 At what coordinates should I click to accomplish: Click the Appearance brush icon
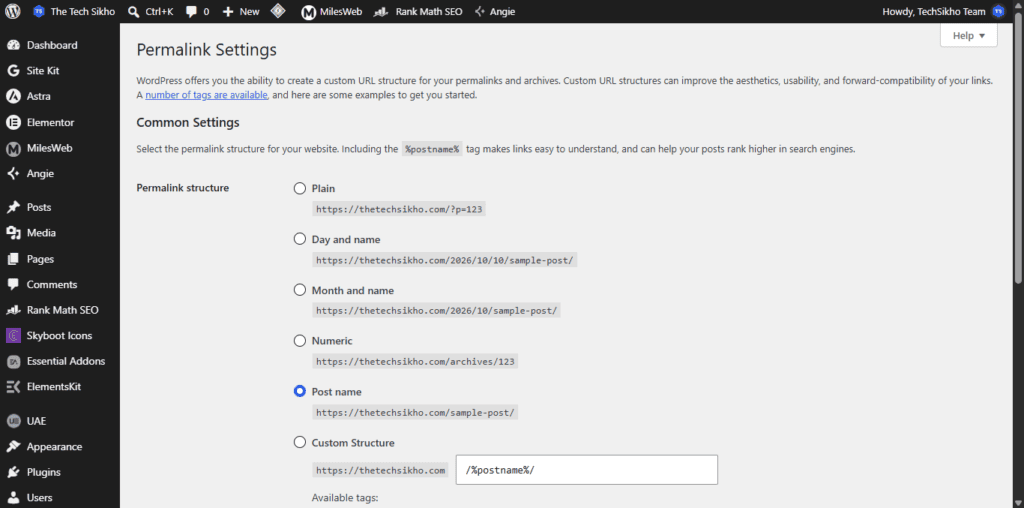coord(13,447)
